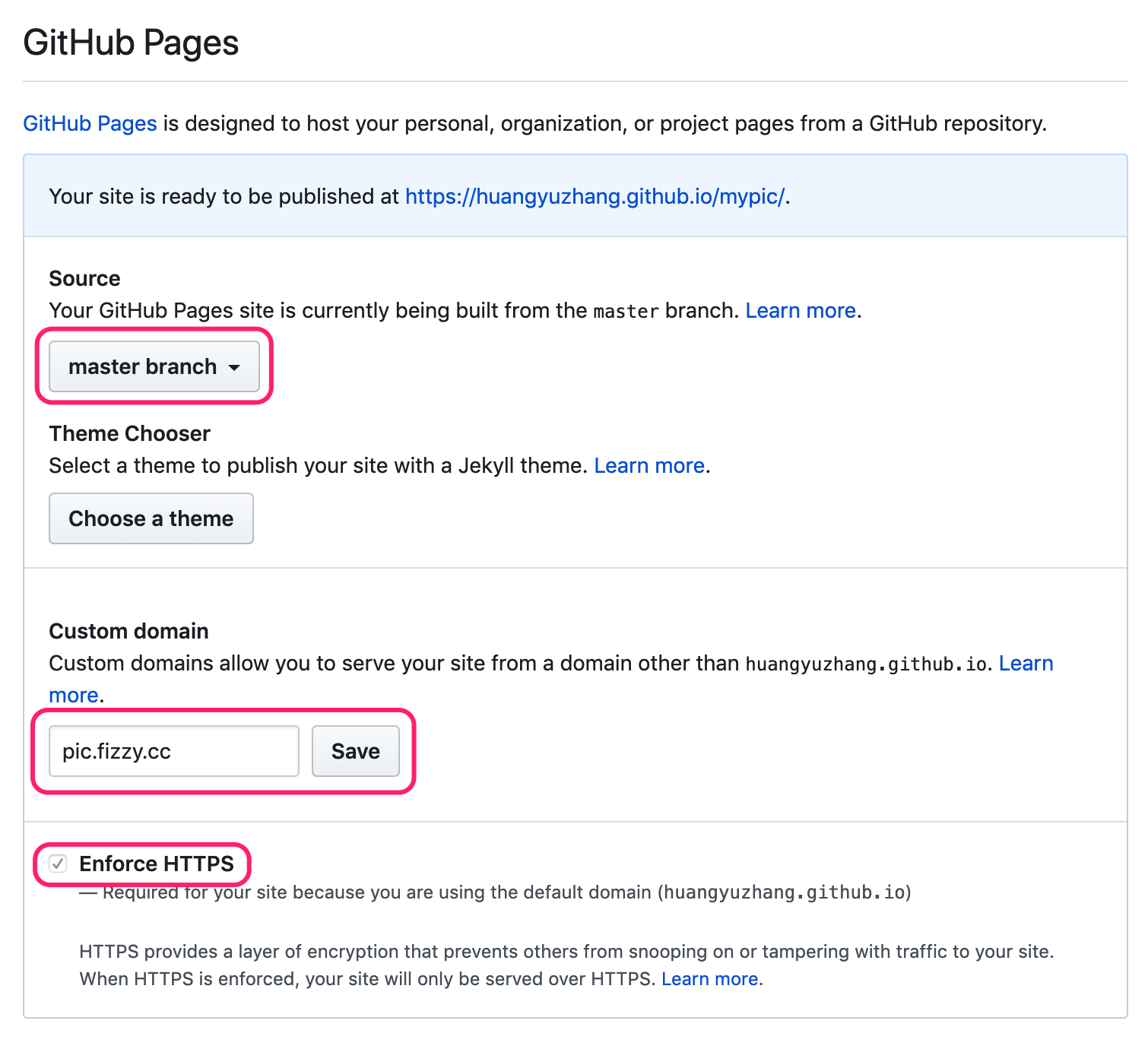Image resolution: width=1148 pixels, height=1046 pixels.
Task: Click the Enforce HTTPS label text
Action: (157, 864)
